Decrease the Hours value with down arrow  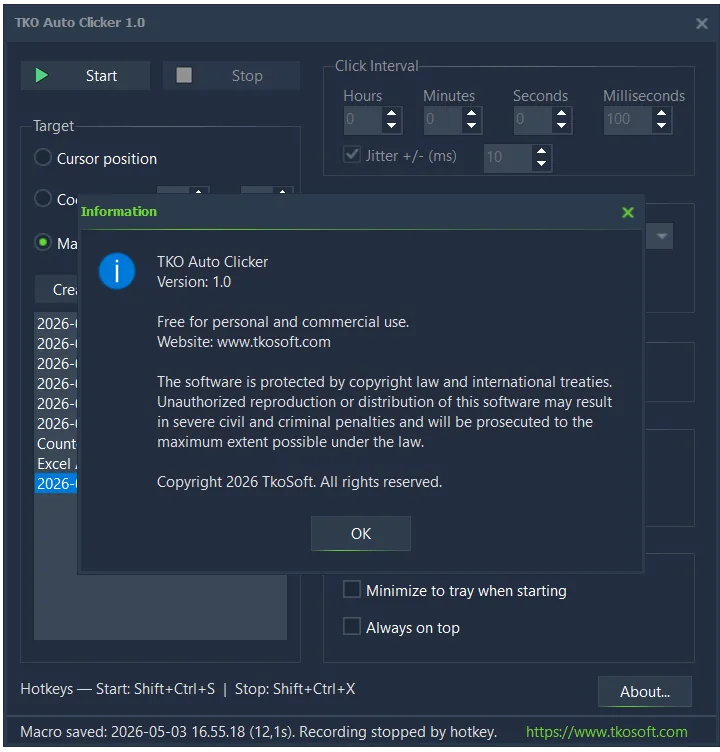click(391, 126)
